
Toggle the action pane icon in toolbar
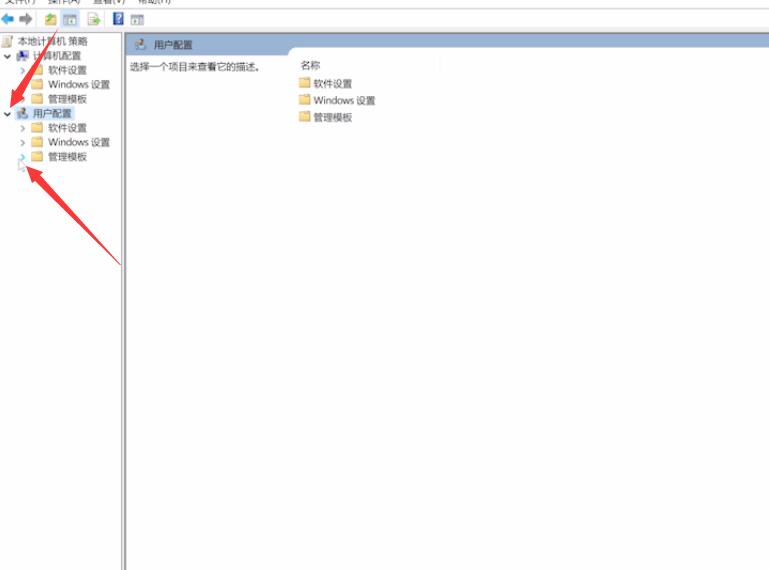click(137, 20)
